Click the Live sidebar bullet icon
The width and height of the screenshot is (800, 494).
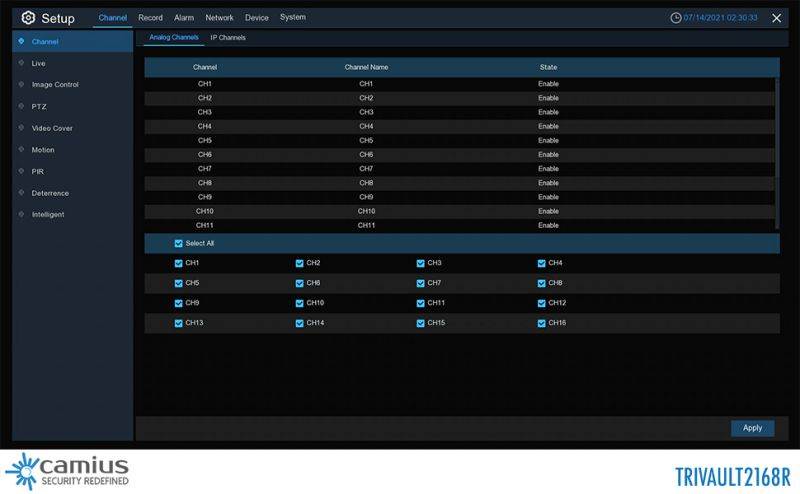21,63
